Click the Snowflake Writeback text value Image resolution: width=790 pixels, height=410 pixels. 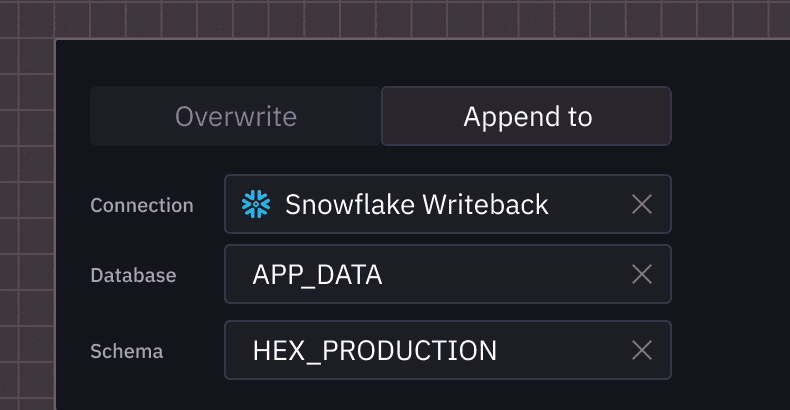pos(416,204)
